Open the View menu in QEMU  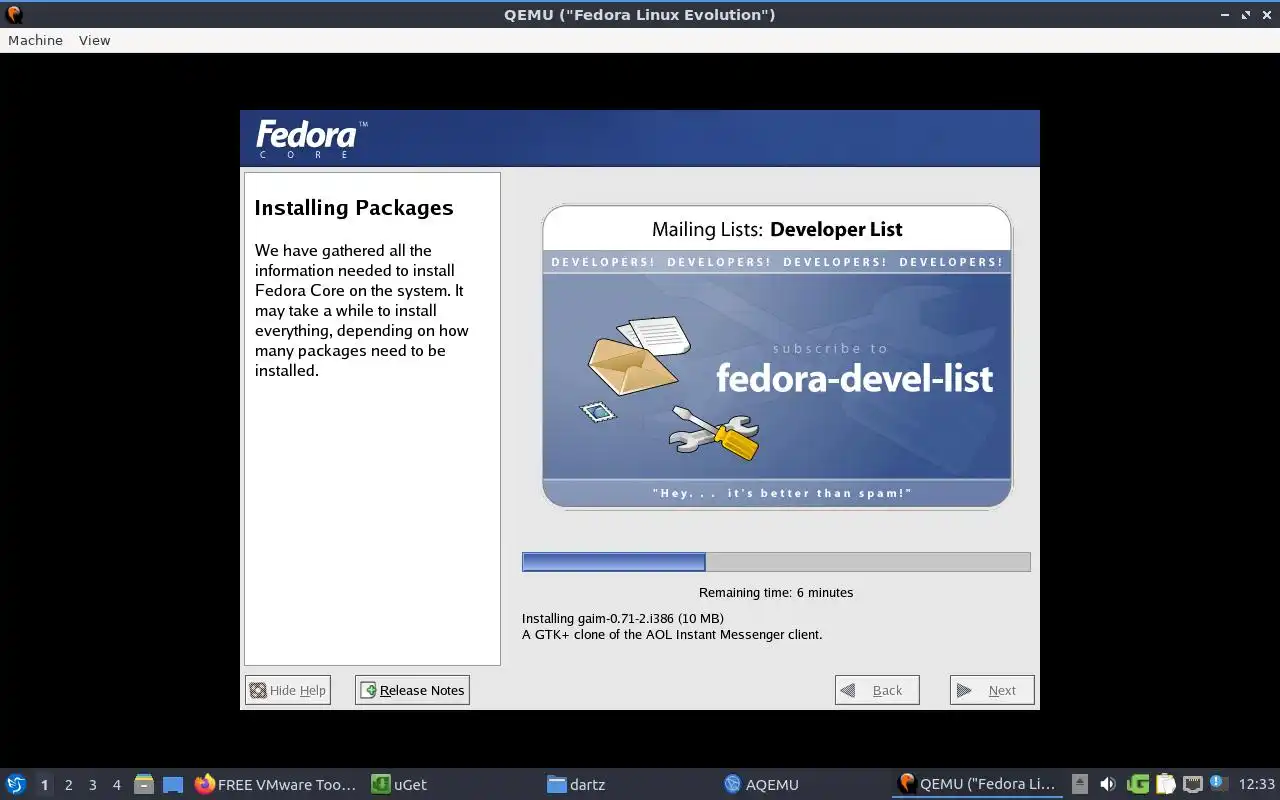94,40
